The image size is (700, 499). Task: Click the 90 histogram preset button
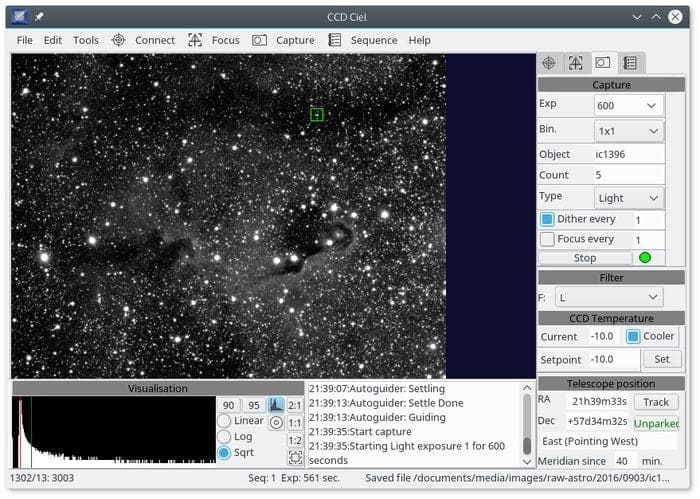(229, 405)
